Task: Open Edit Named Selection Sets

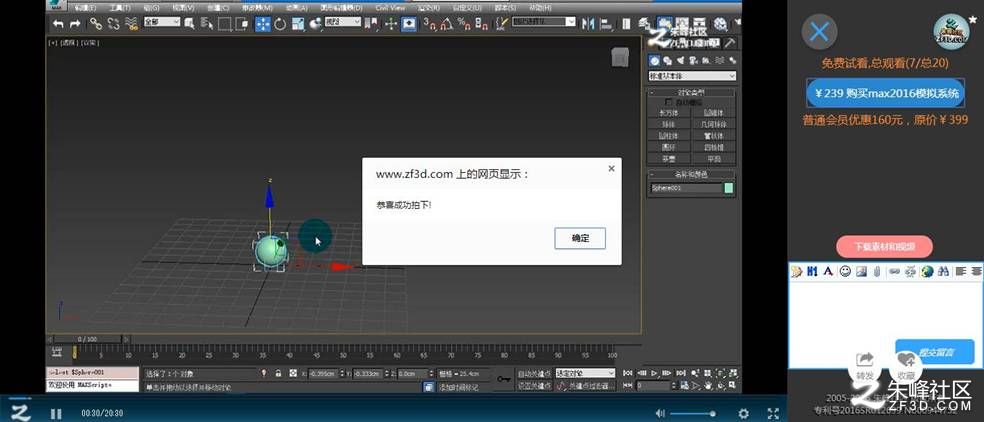Action: click(501, 24)
